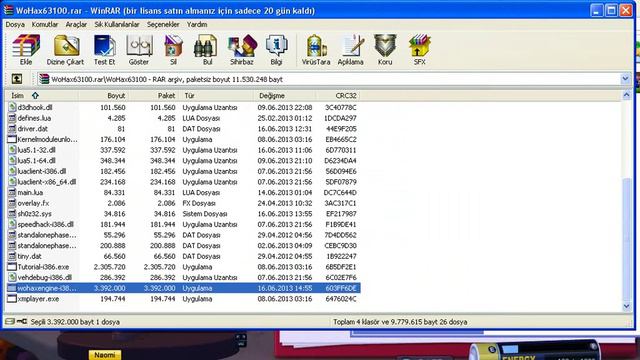Viewport: 640px width, 360px height.
Task: Click date 24.04.2013 10:32
Action: pos(284,203)
